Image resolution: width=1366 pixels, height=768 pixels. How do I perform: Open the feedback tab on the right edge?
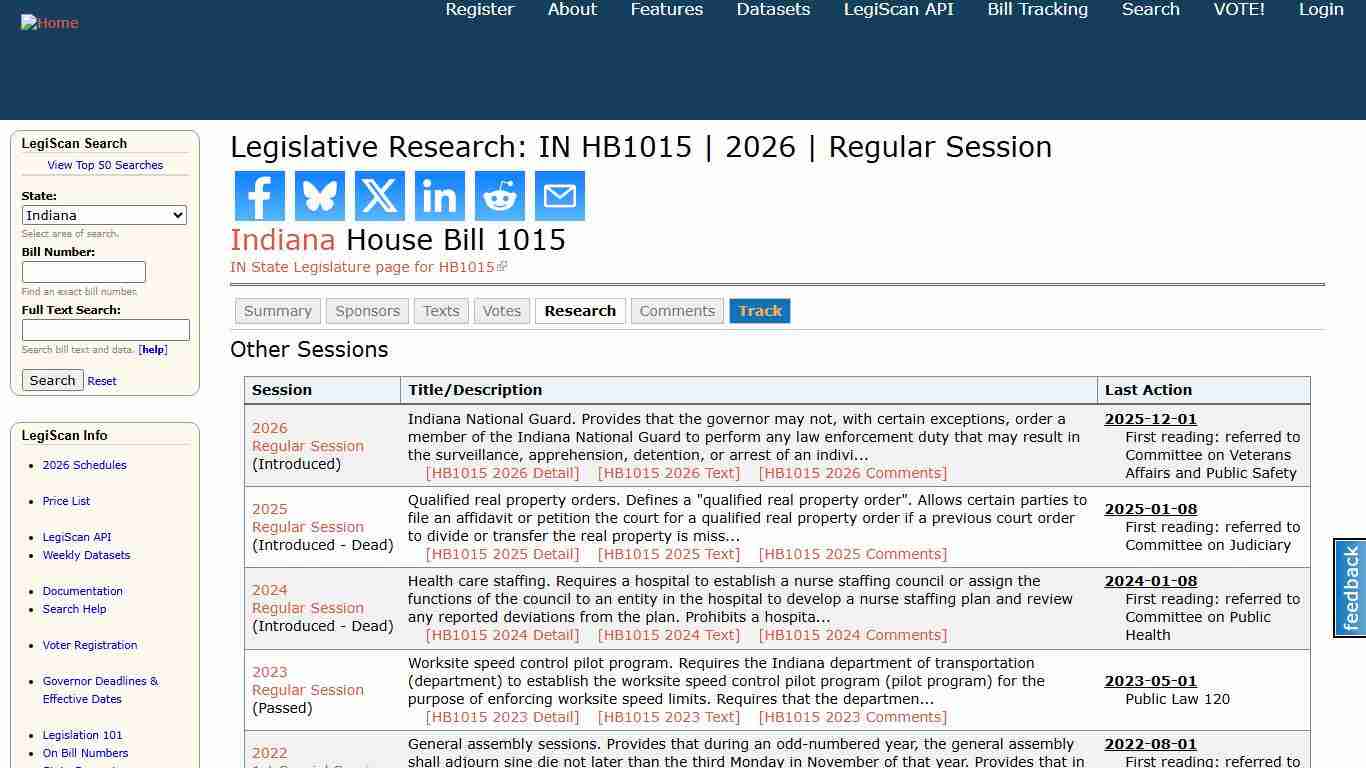point(1348,589)
